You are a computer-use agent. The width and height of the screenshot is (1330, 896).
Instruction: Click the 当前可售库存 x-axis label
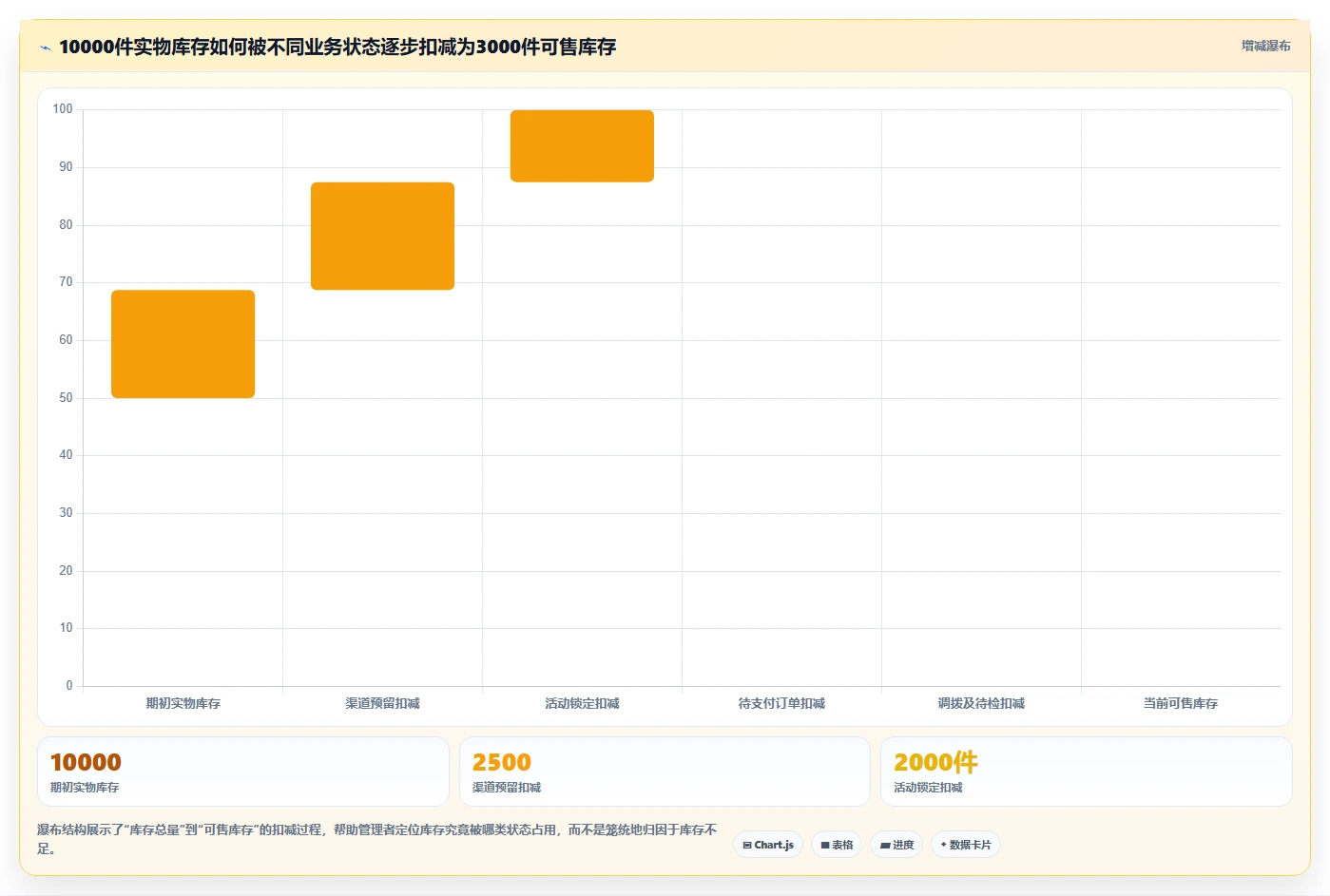coord(1181,703)
